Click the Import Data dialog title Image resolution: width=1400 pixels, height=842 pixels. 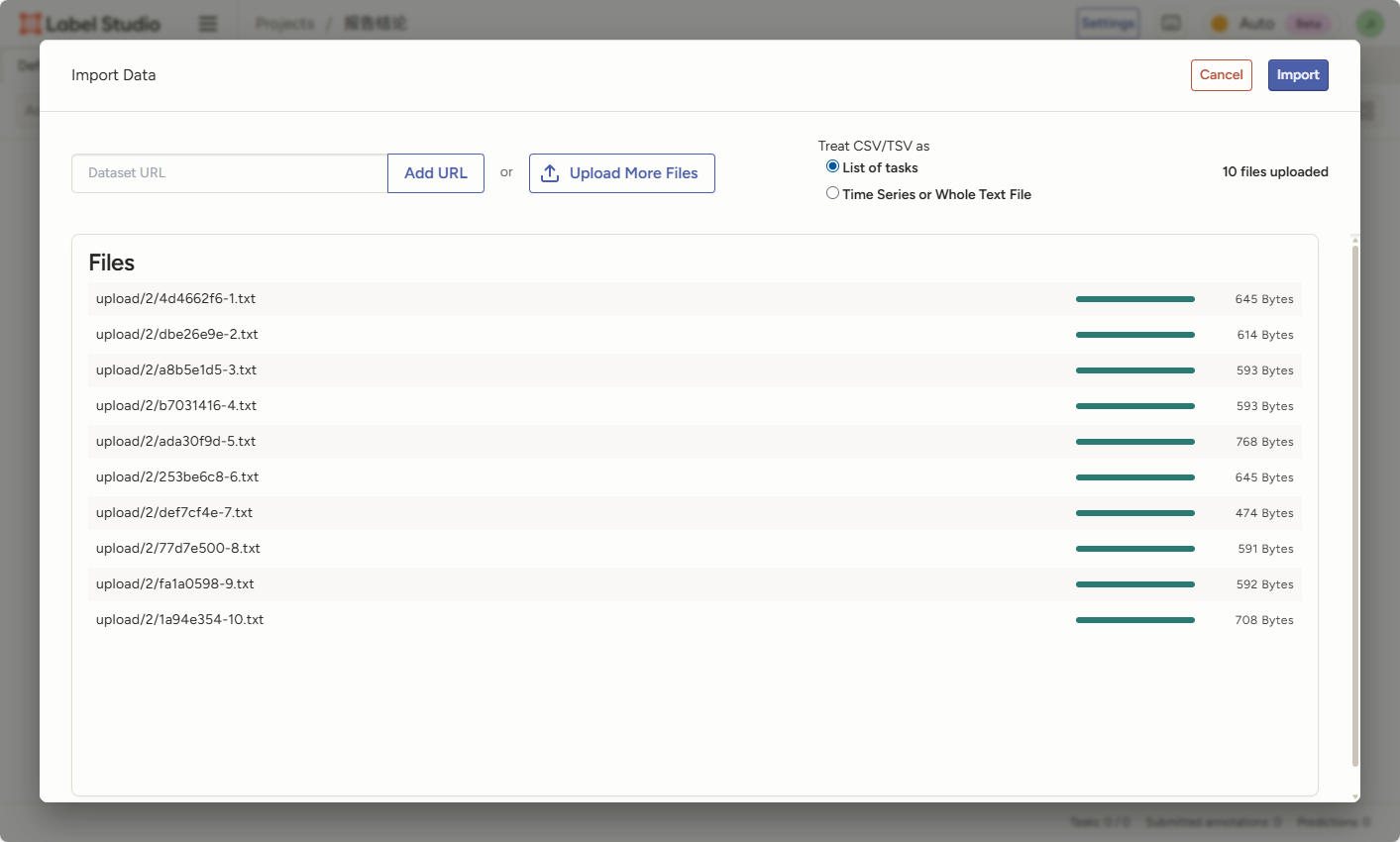(114, 75)
